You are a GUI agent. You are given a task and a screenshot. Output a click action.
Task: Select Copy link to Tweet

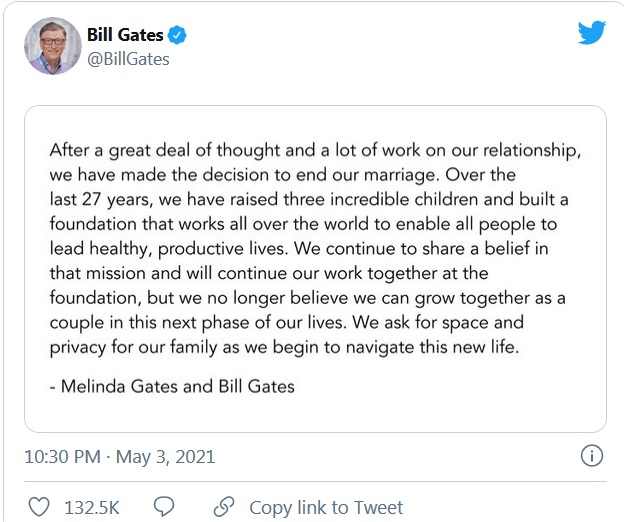tap(326, 507)
